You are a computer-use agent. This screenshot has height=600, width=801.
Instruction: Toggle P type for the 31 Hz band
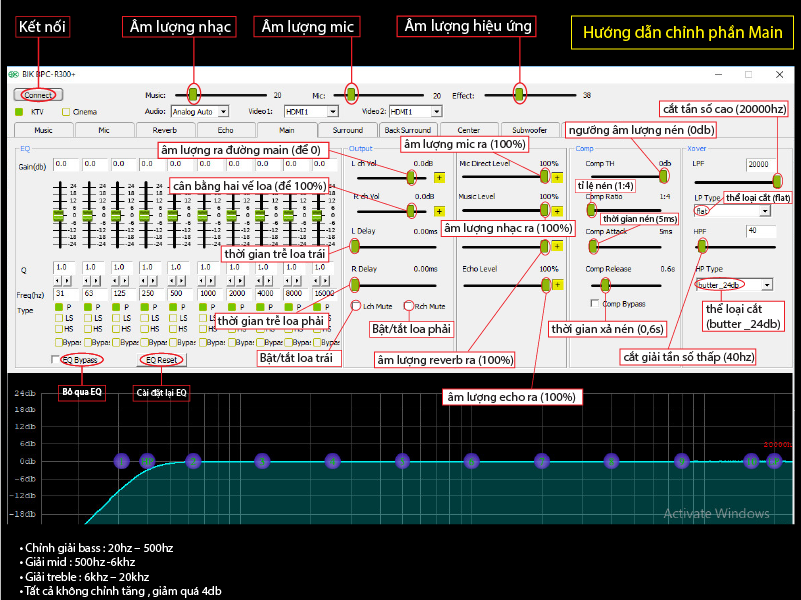tap(59, 307)
